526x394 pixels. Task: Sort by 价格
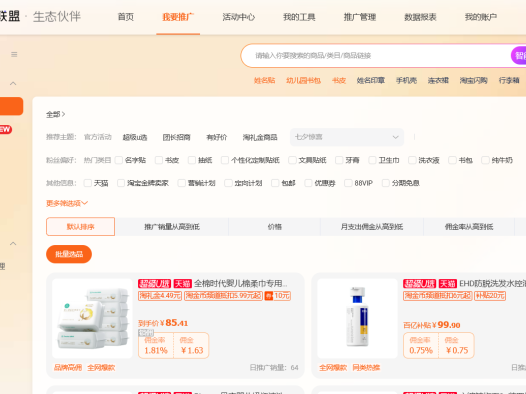point(274,227)
